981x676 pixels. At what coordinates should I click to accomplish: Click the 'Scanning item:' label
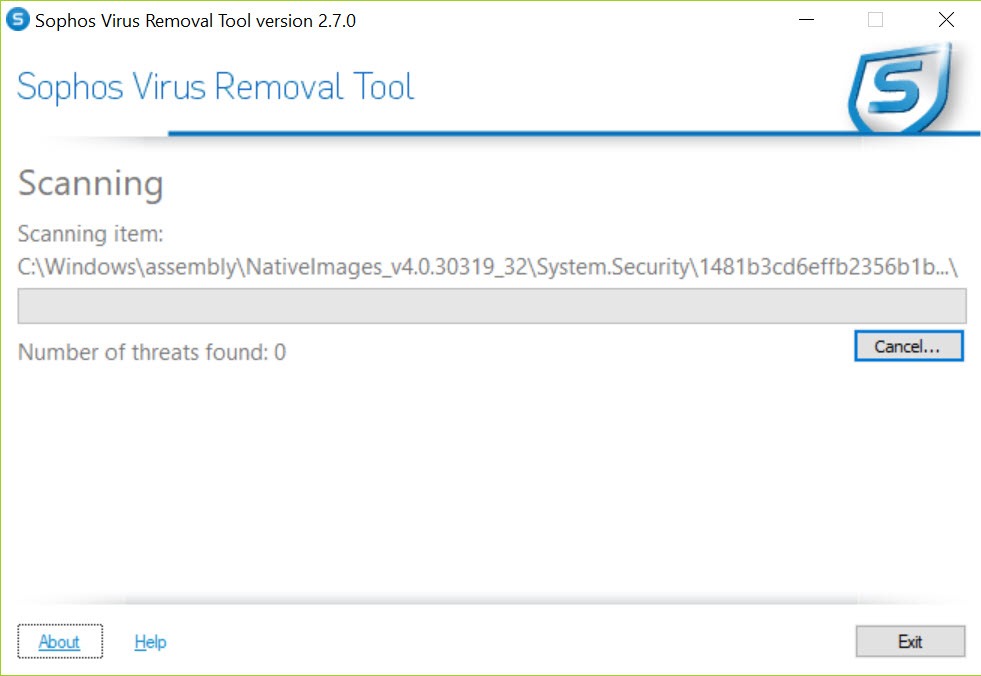coord(90,233)
